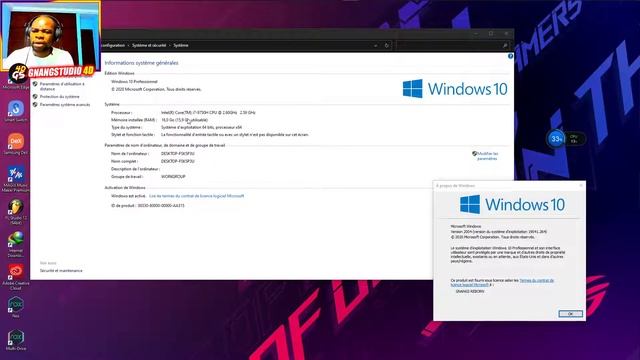Click the ID de produit value

click(161, 206)
